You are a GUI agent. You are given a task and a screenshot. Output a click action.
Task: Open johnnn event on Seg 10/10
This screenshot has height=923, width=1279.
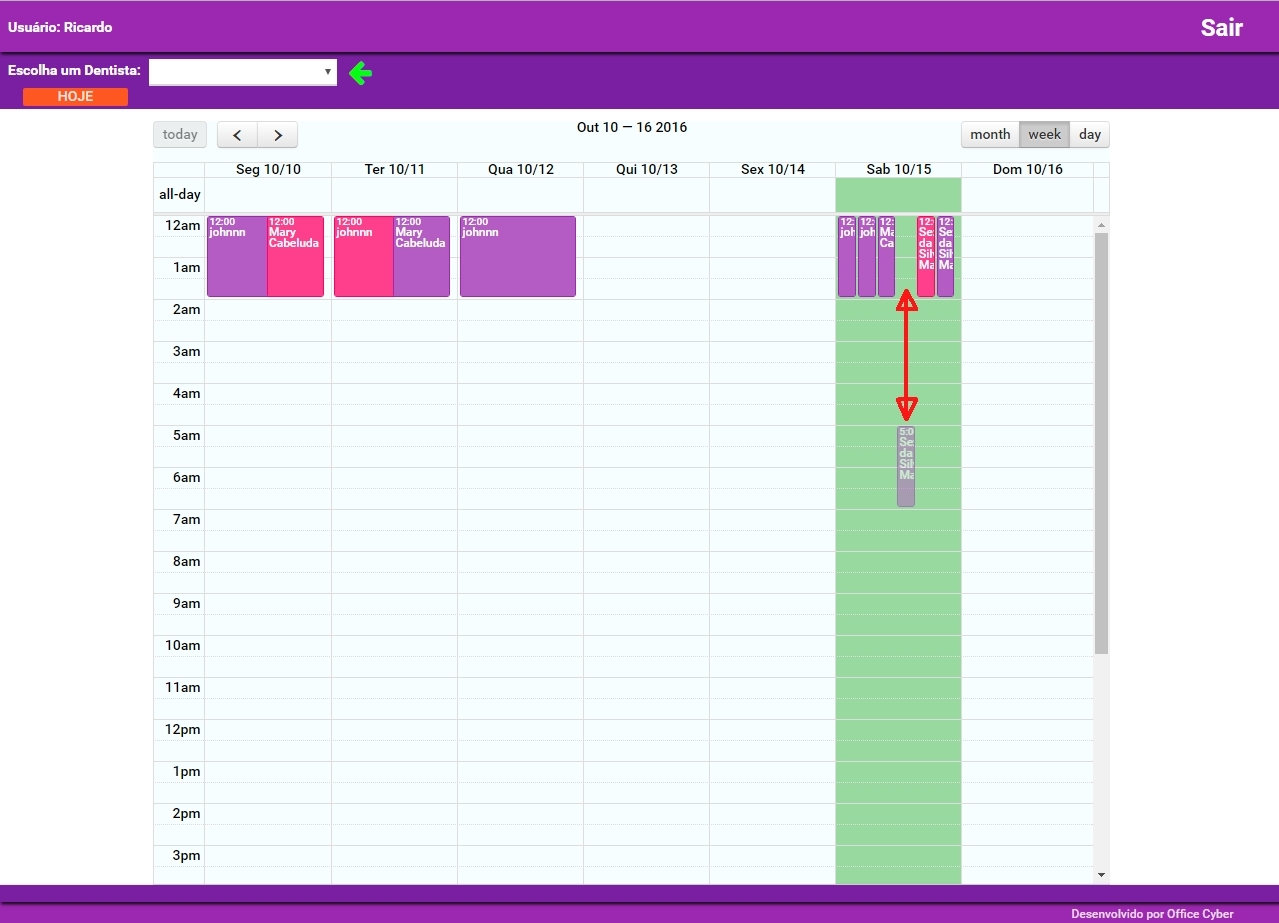(237, 256)
